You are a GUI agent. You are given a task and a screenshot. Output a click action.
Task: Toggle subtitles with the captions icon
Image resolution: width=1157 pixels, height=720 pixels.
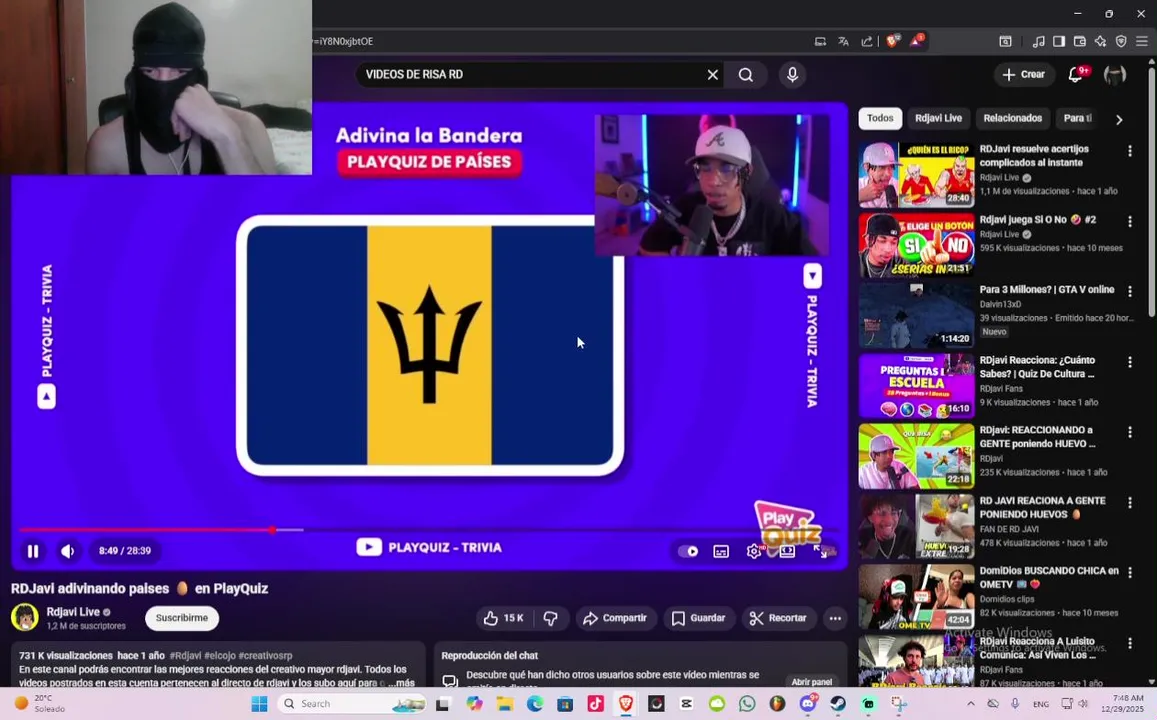click(x=721, y=551)
